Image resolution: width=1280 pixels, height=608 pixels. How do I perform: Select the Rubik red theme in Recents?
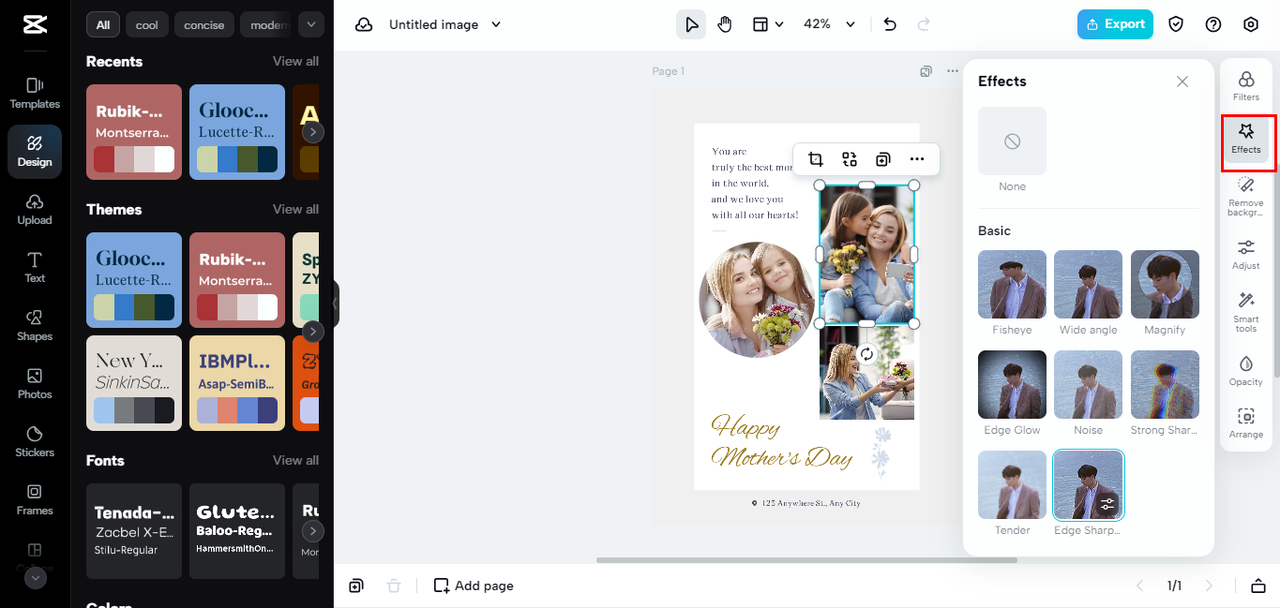pos(134,132)
